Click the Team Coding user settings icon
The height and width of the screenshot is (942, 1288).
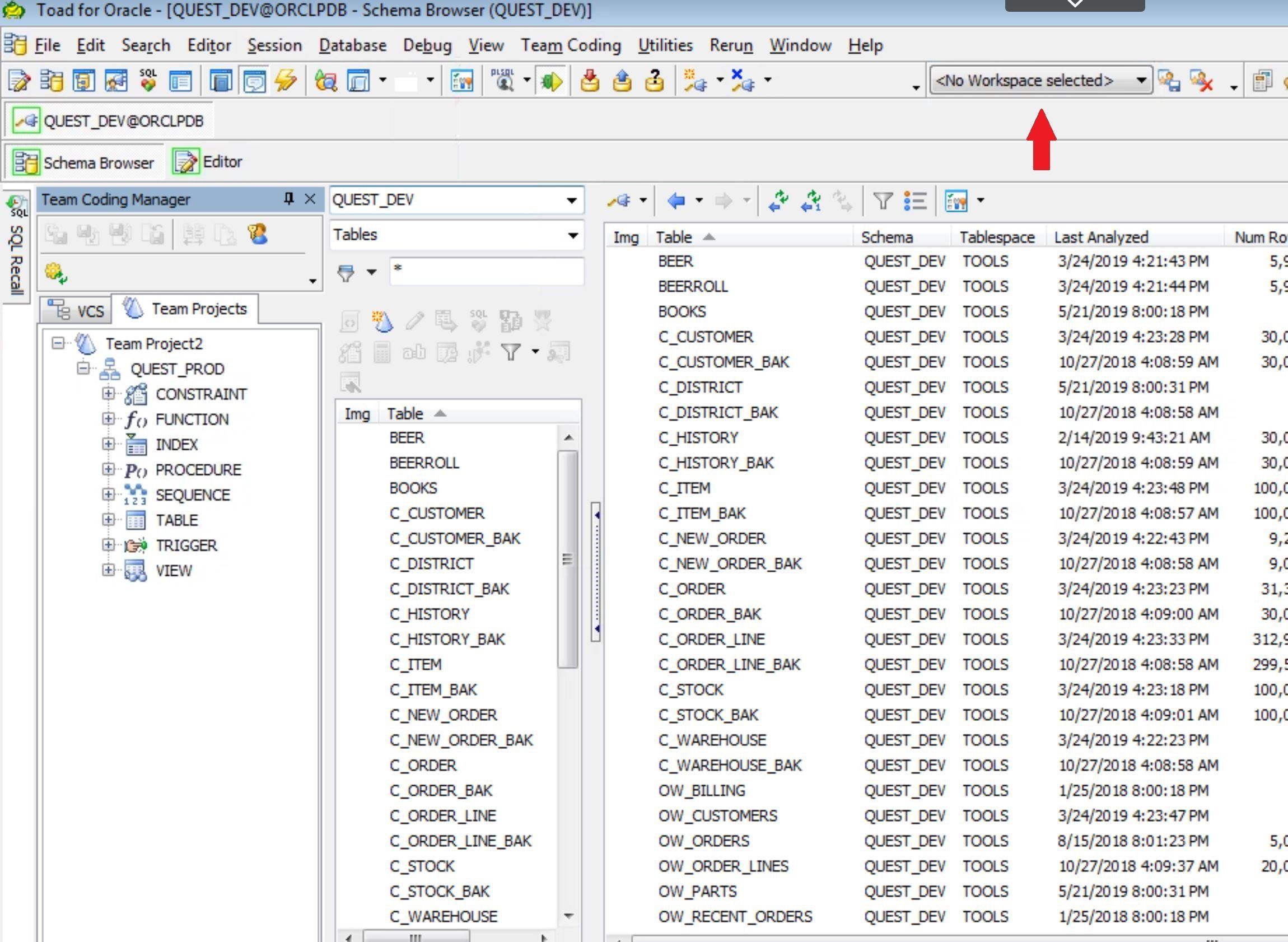(x=257, y=234)
